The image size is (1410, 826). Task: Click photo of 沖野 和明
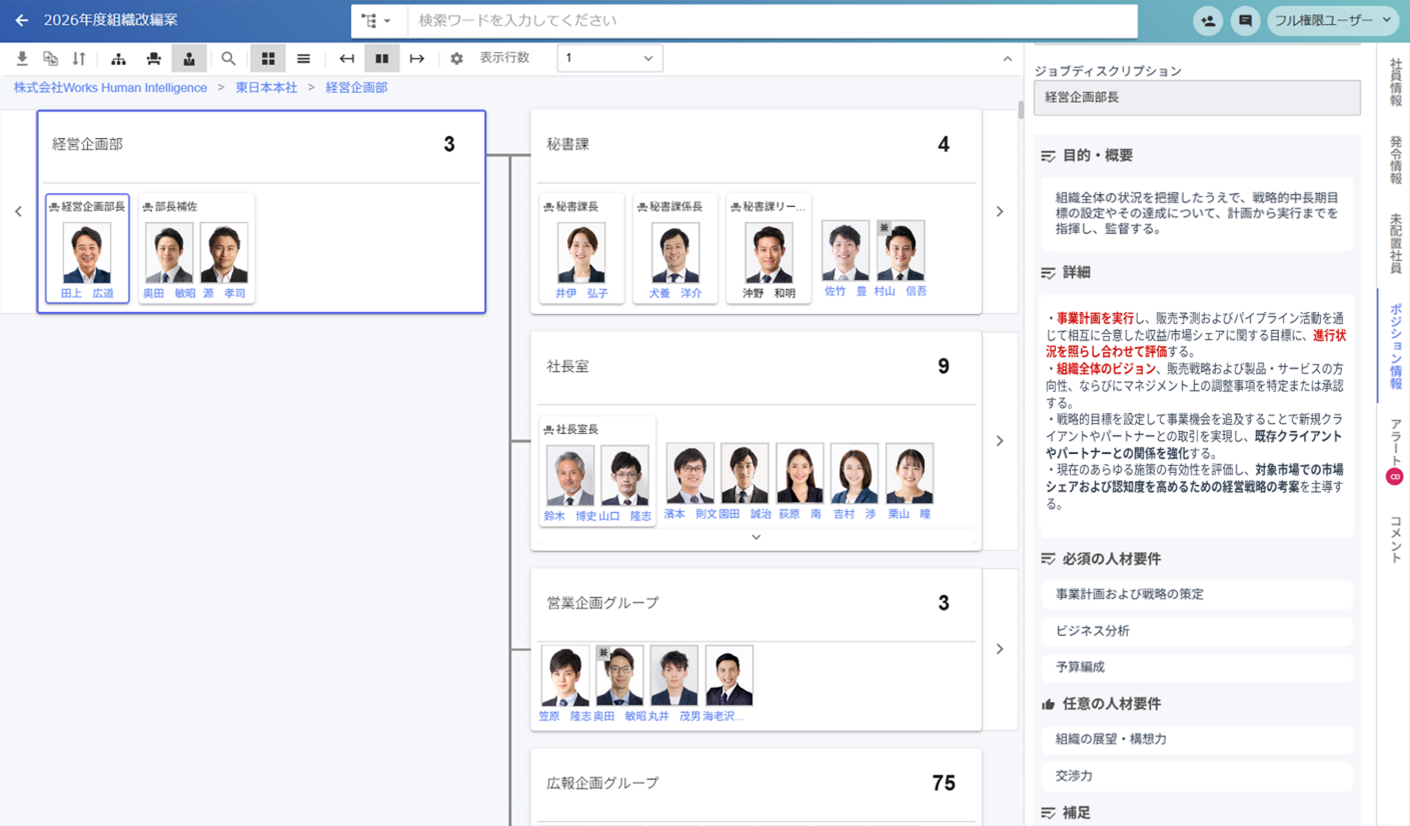click(769, 253)
